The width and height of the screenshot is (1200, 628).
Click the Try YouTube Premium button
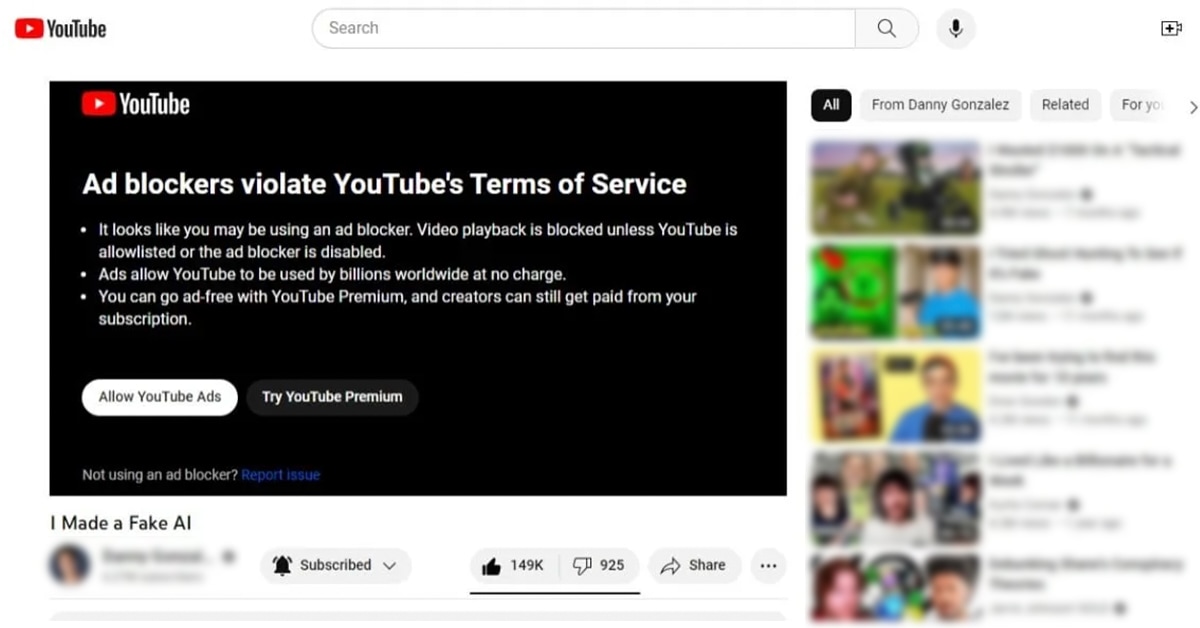click(x=332, y=397)
